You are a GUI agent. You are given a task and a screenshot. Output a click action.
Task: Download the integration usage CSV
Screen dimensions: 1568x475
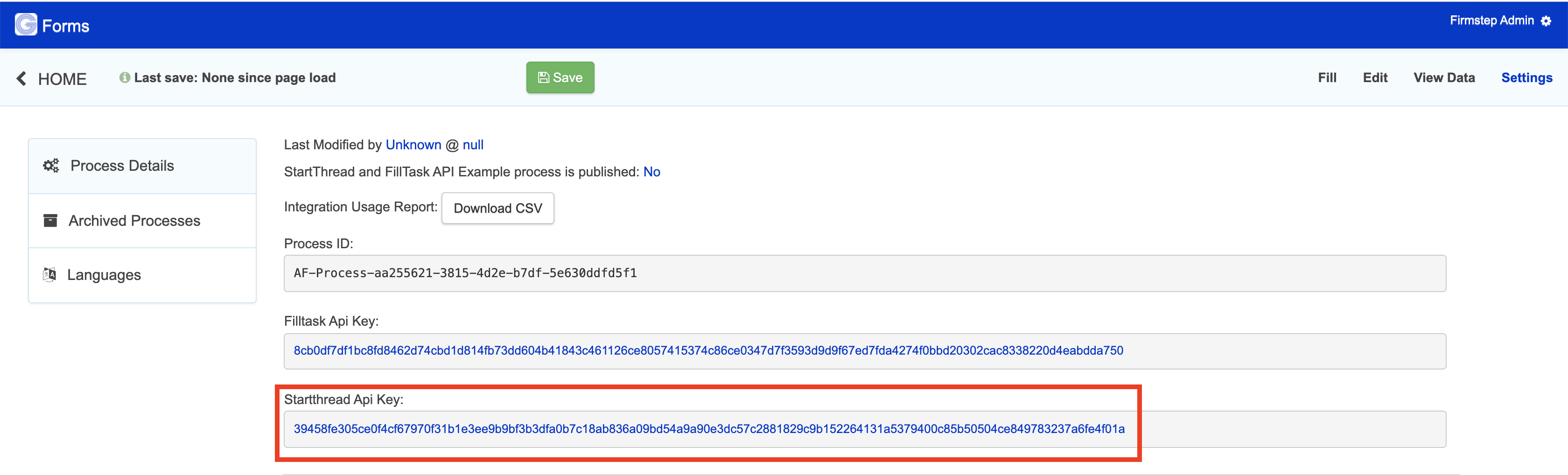(497, 208)
